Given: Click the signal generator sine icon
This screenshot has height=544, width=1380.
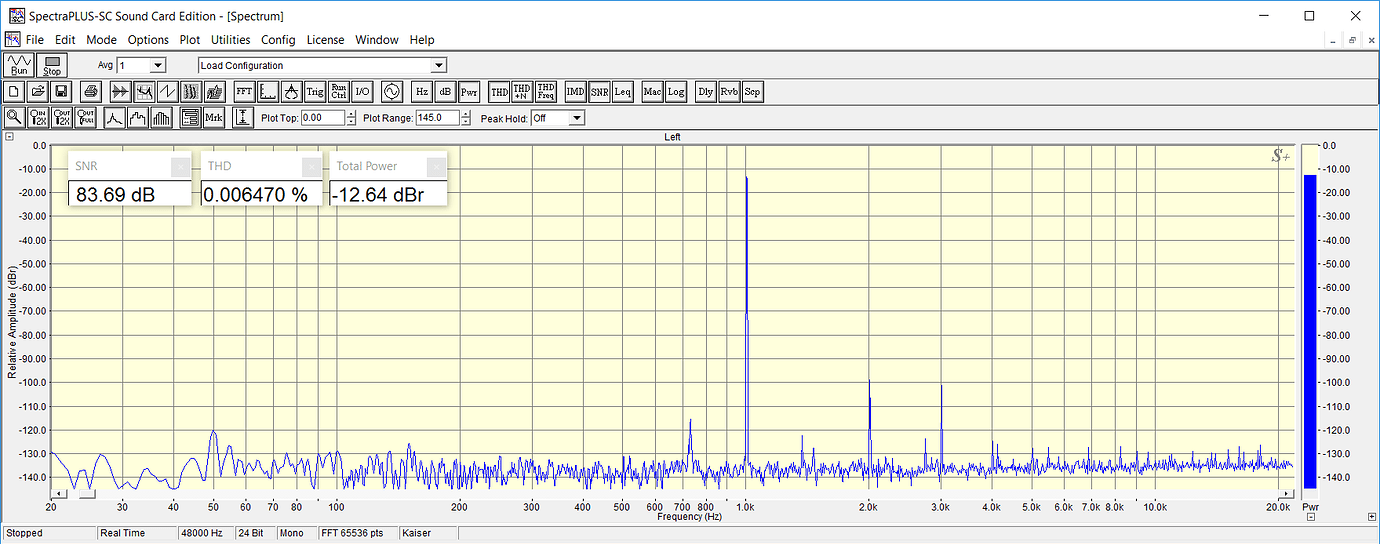Looking at the screenshot, I should click(390, 92).
